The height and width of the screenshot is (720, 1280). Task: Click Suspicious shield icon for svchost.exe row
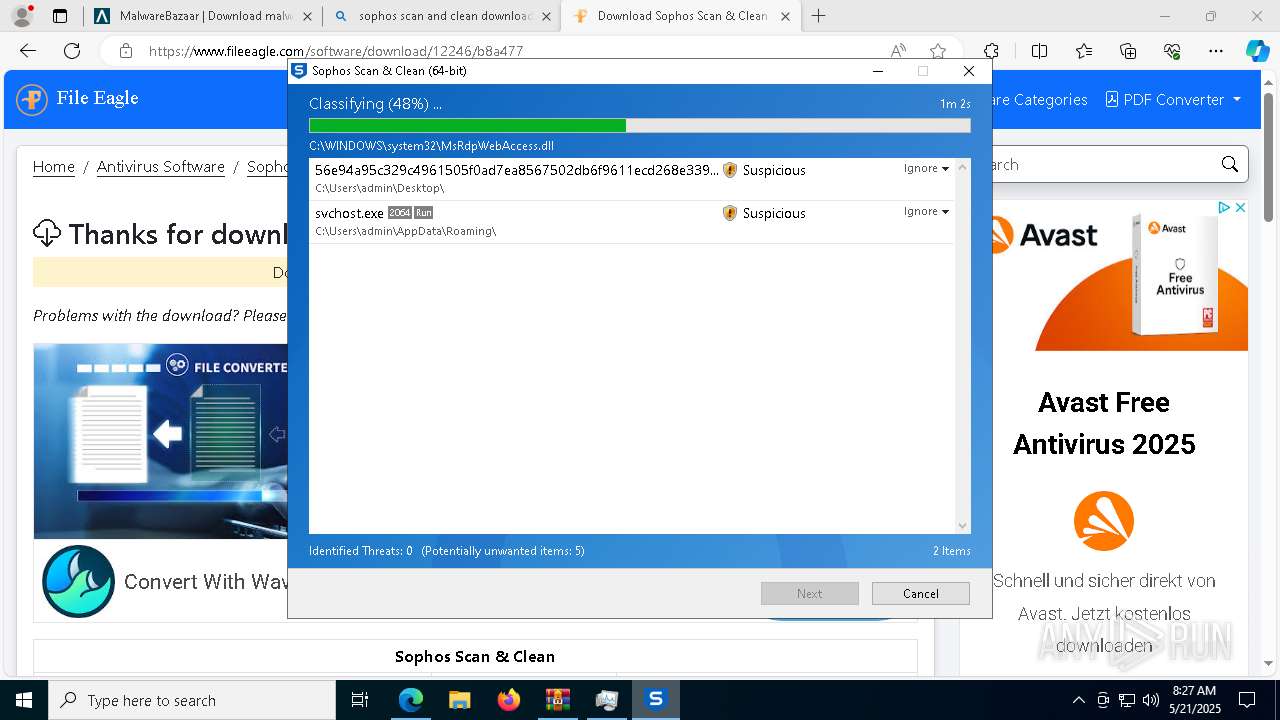[730, 213]
